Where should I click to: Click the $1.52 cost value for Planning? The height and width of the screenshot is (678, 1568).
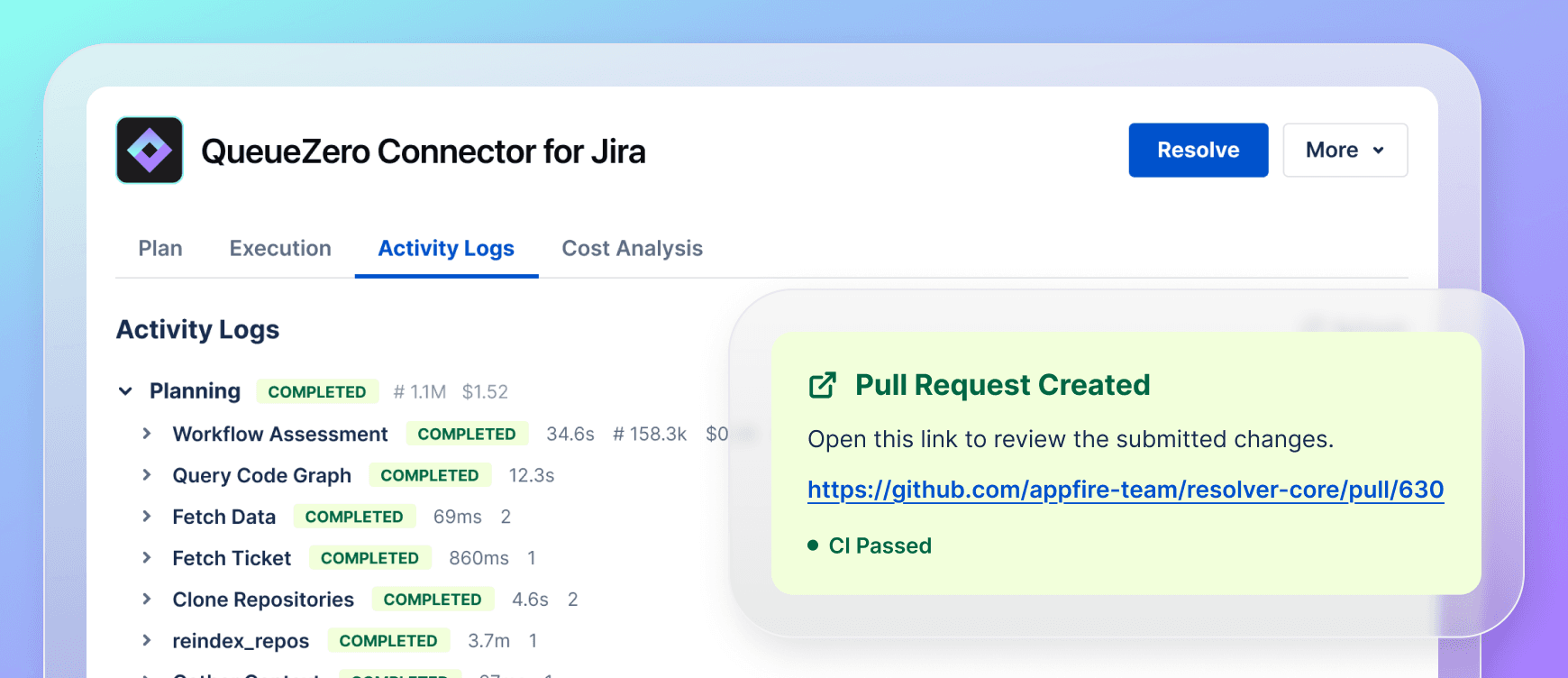(485, 391)
